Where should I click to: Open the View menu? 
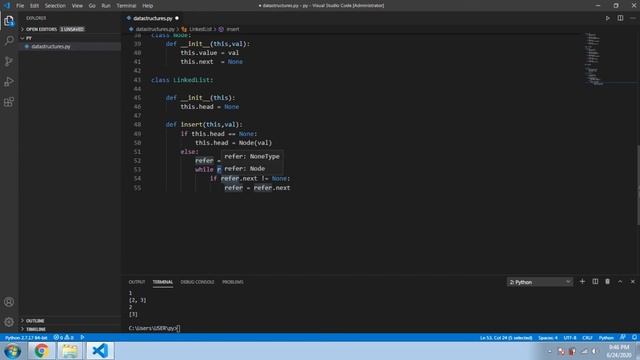click(77, 6)
